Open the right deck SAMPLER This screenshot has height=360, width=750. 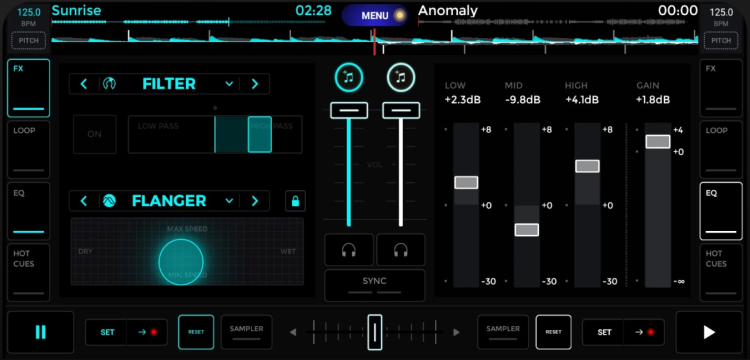(503, 332)
